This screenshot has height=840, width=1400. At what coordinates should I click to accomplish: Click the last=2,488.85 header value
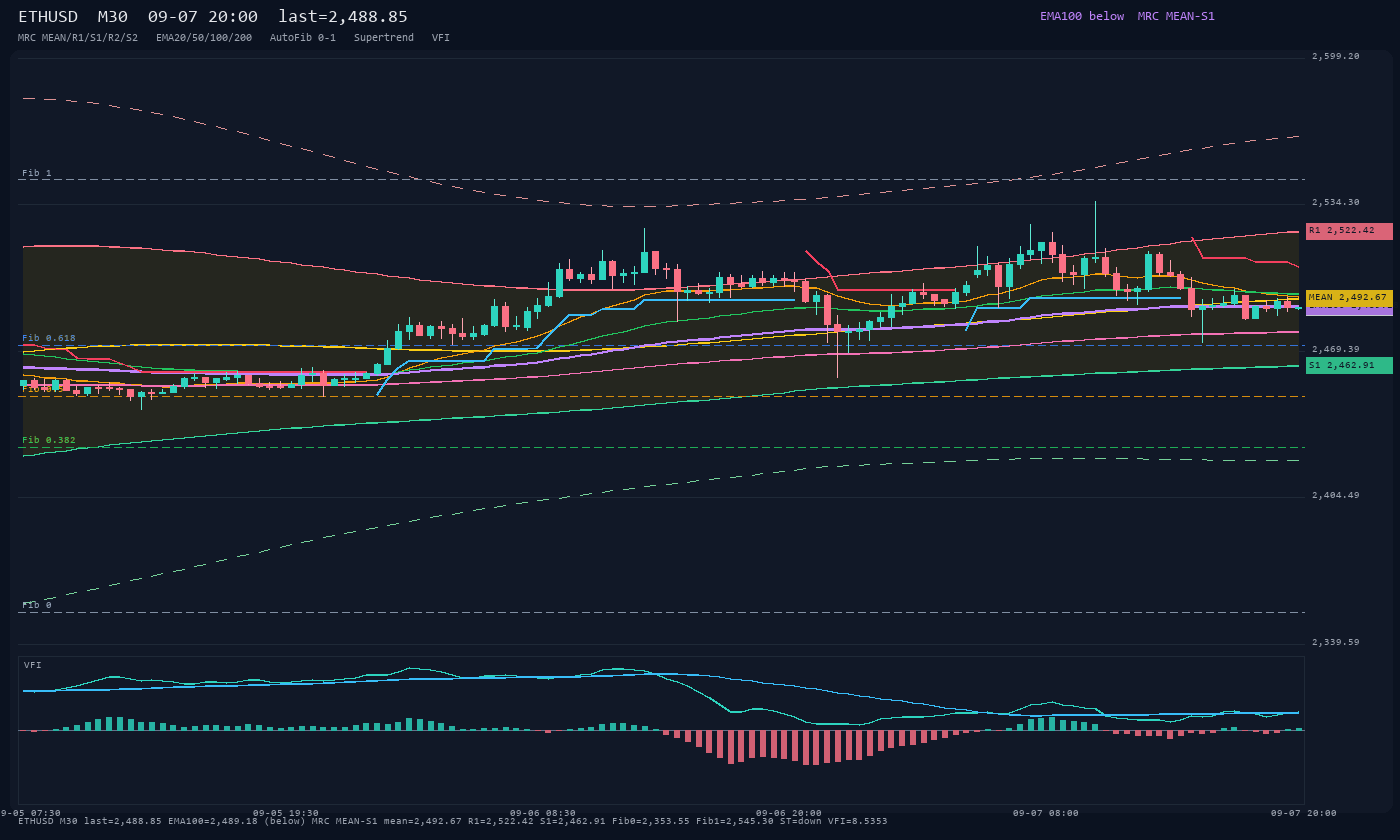(343, 17)
